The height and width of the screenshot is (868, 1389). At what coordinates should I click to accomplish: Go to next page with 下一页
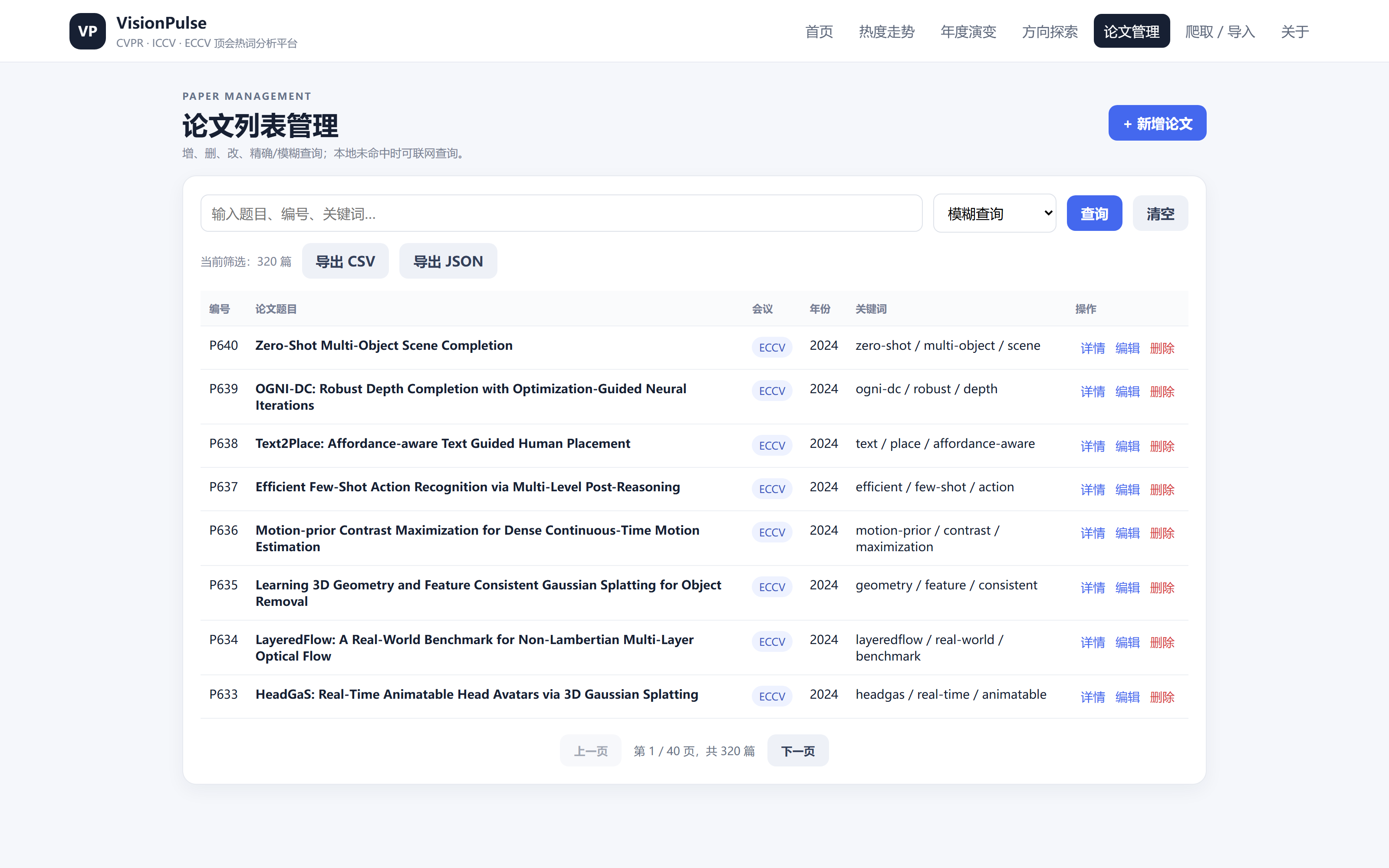click(x=798, y=750)
